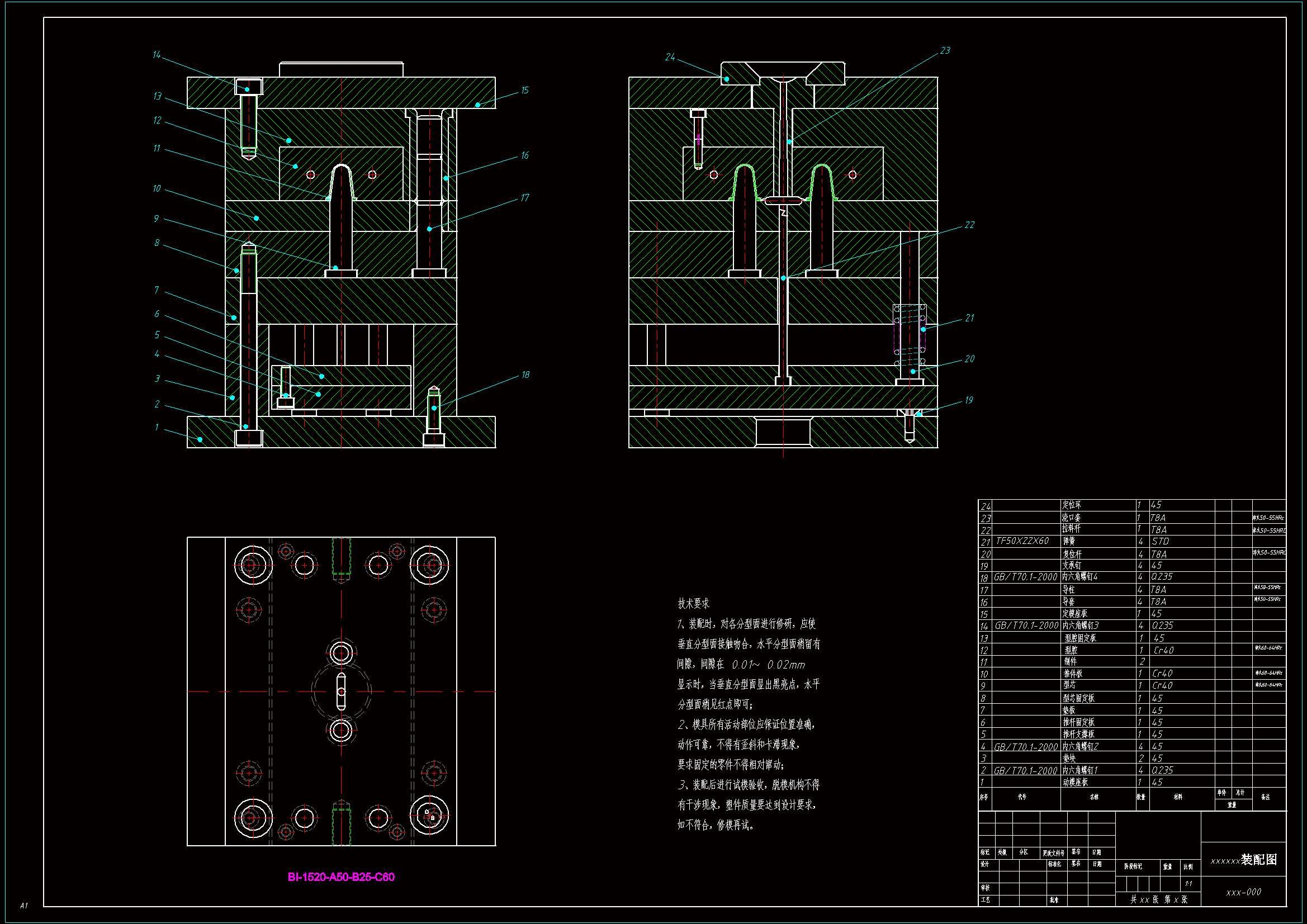Click the 0.01~0.02mm tolerance text

(x=768, y=665)
